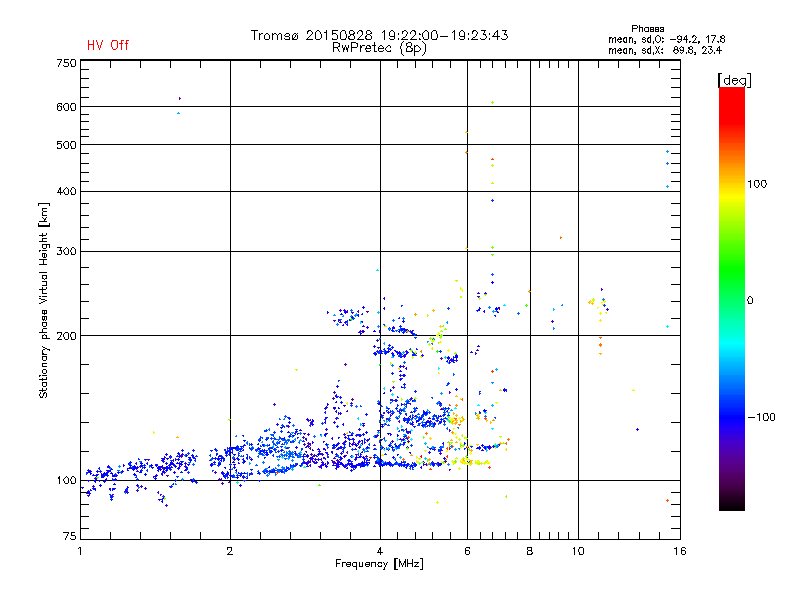Viewport: 800px width, 600px height.
Task: Click the y-axis tick label "300"
Action: coord(66,251)
